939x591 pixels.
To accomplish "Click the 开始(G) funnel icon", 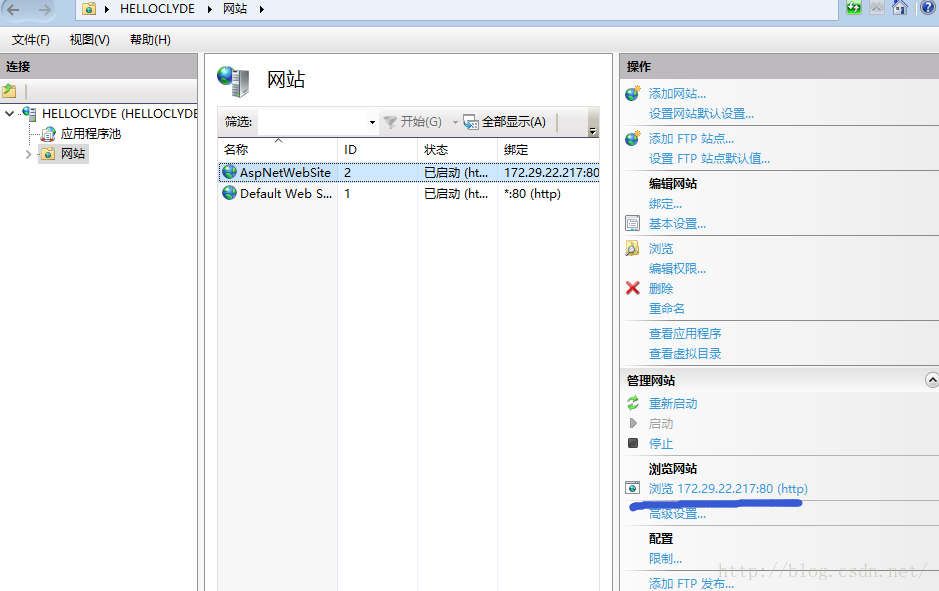I will click(x=390, y=122).
